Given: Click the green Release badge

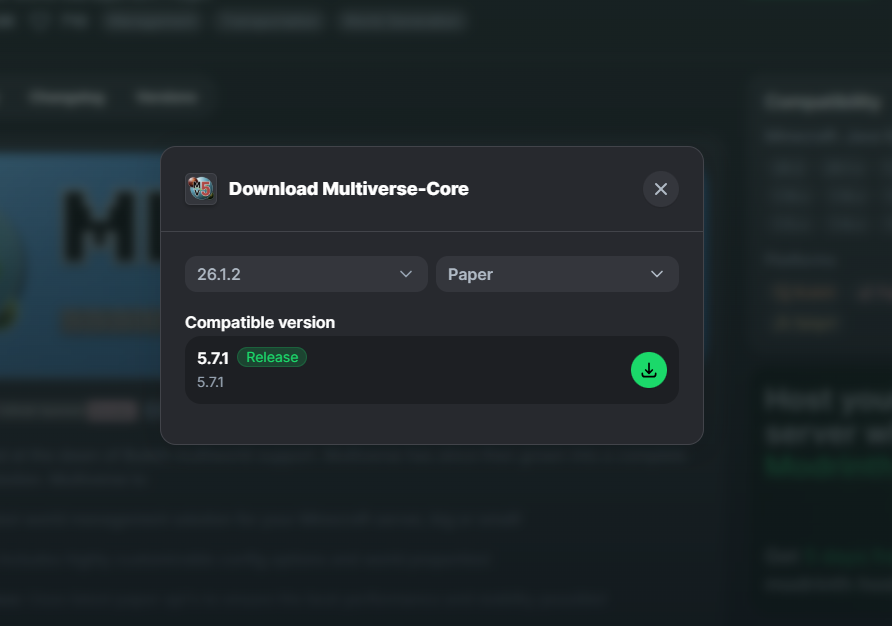Looking at the screenshot, I should click(272, 357).
